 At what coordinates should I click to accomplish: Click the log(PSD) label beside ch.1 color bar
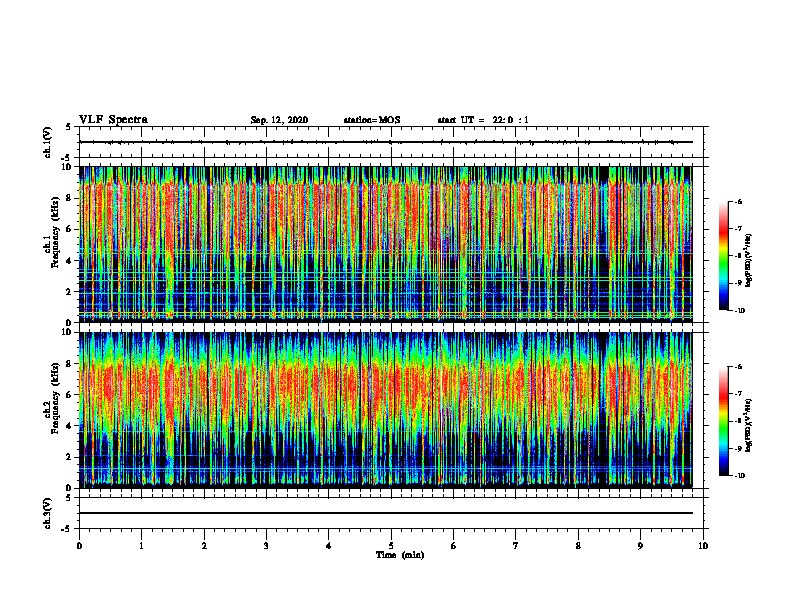point(749,261)
